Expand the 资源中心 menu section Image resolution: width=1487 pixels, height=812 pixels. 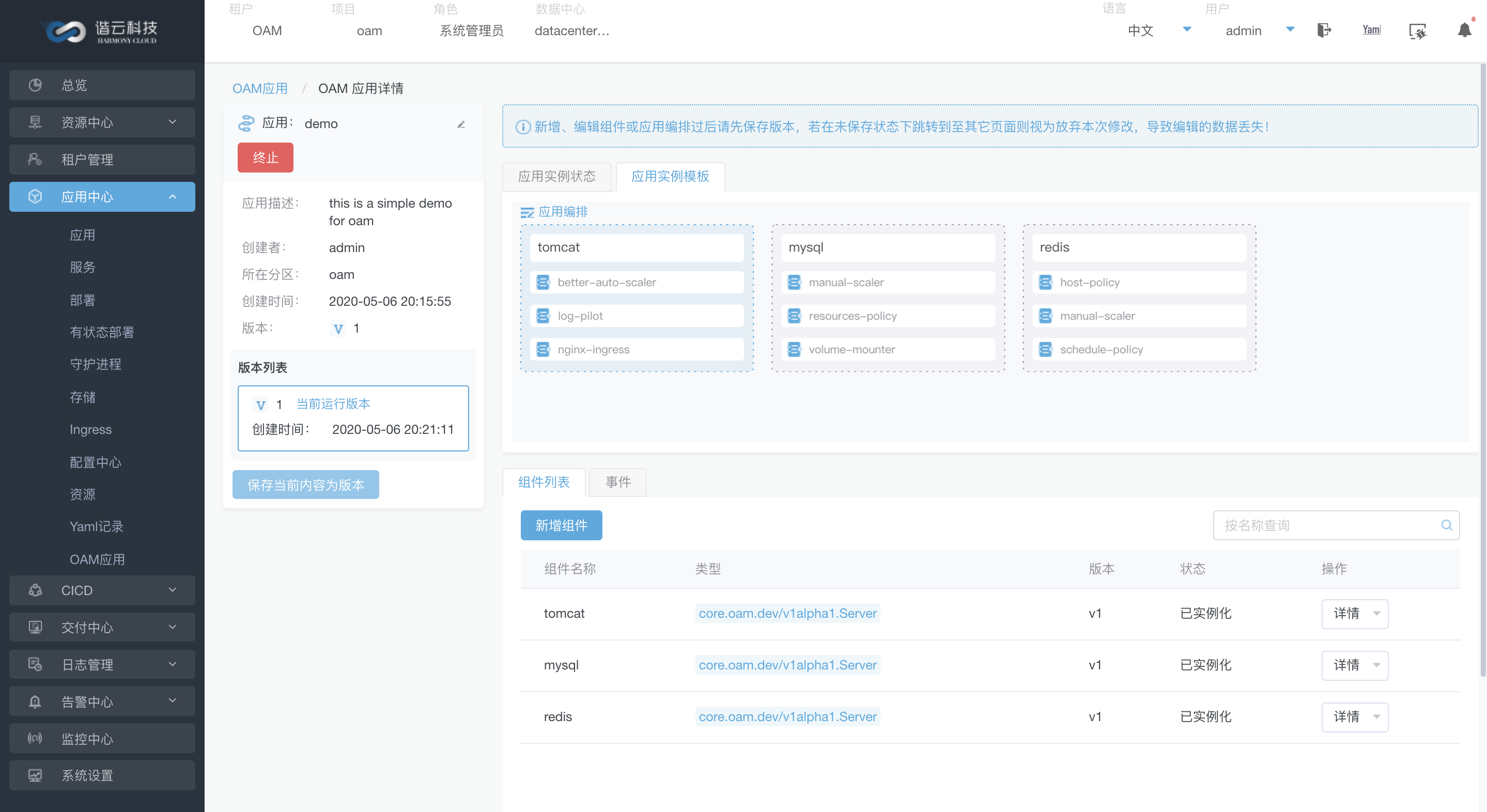[104, 121]
